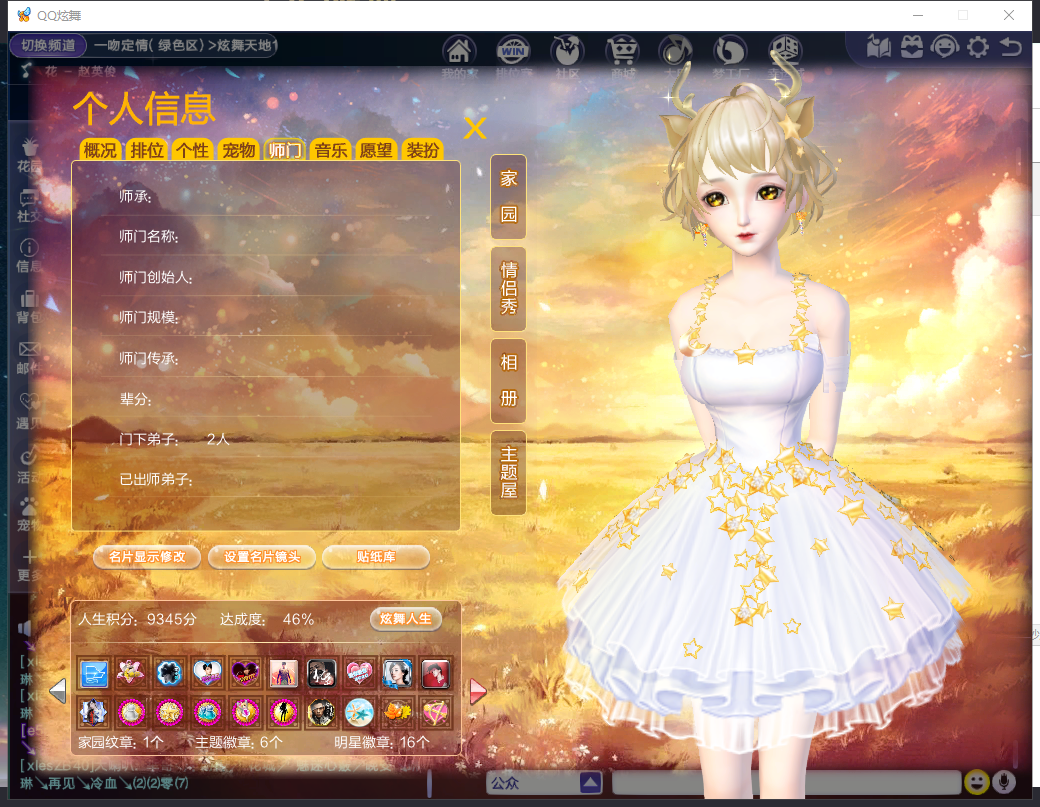Image resolution: width=1040 pixels, height=807 pixels.
Task: Open the 情侣秀 side button
Action: (508, 288)
